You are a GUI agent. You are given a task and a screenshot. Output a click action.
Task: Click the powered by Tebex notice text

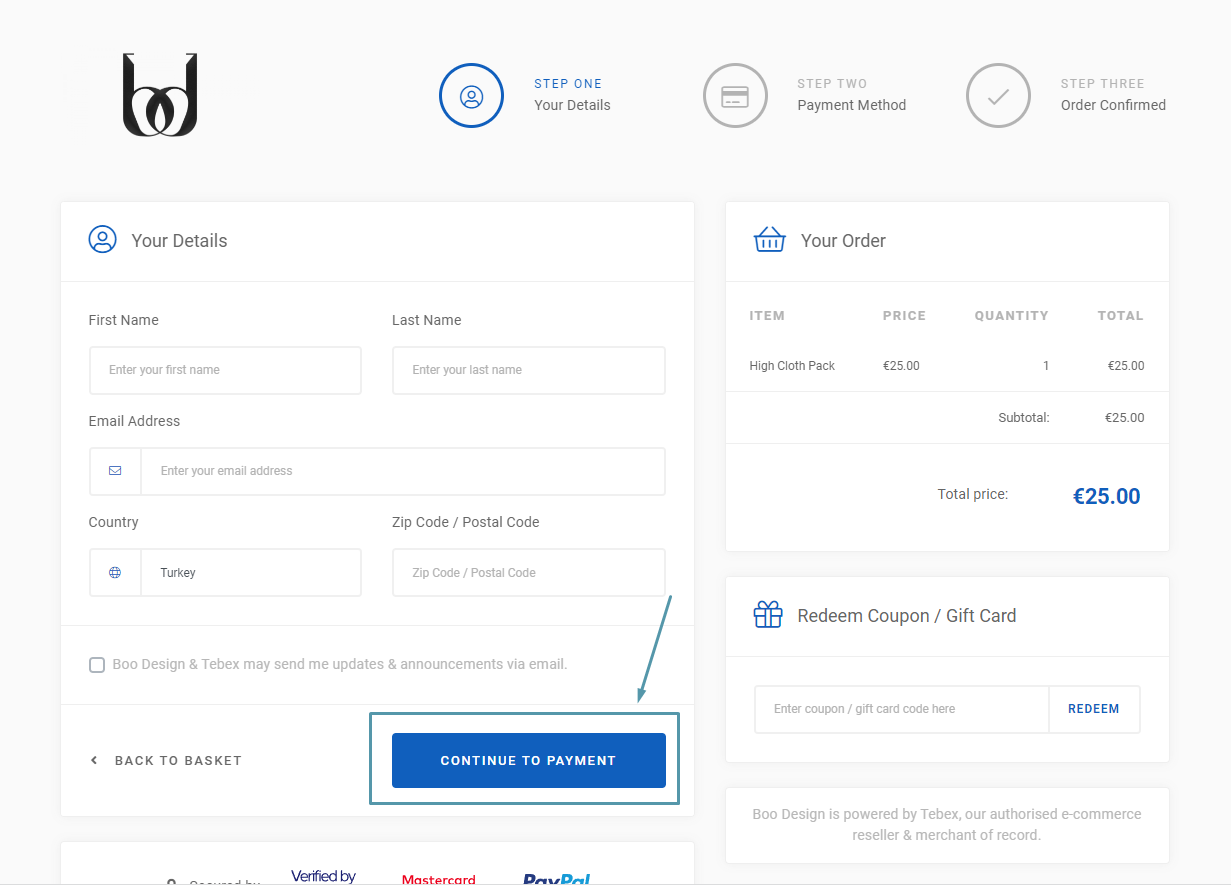(947, 824)
